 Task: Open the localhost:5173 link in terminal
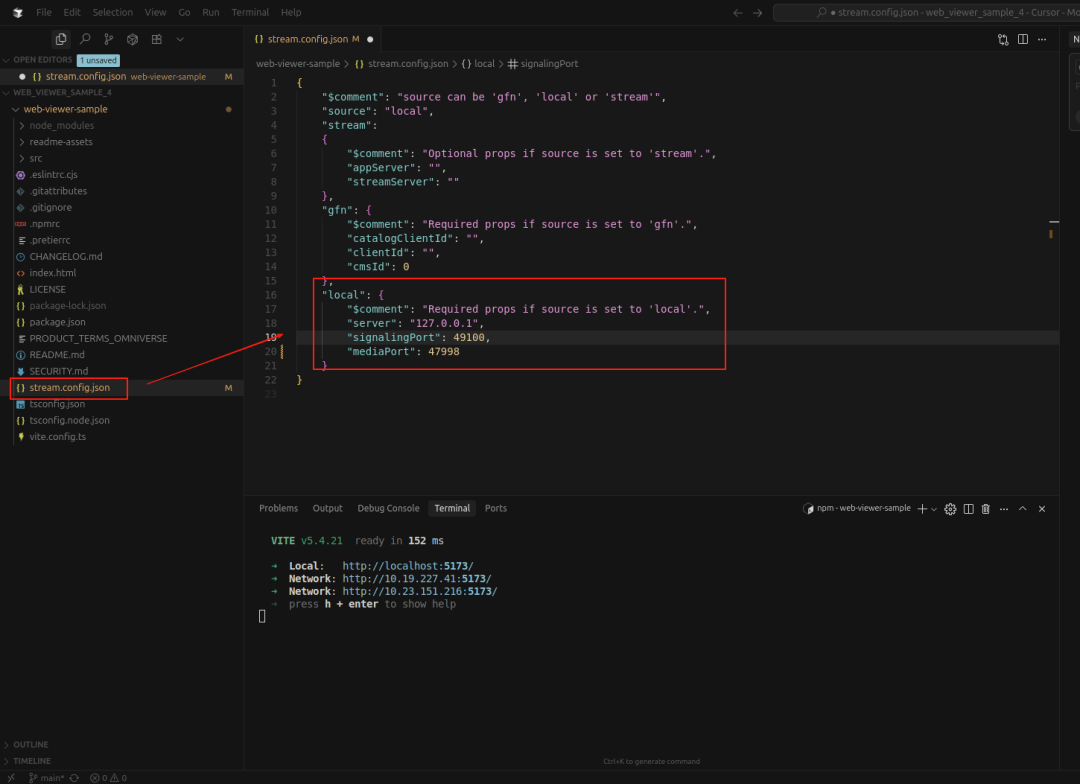(x=408, y=566)
